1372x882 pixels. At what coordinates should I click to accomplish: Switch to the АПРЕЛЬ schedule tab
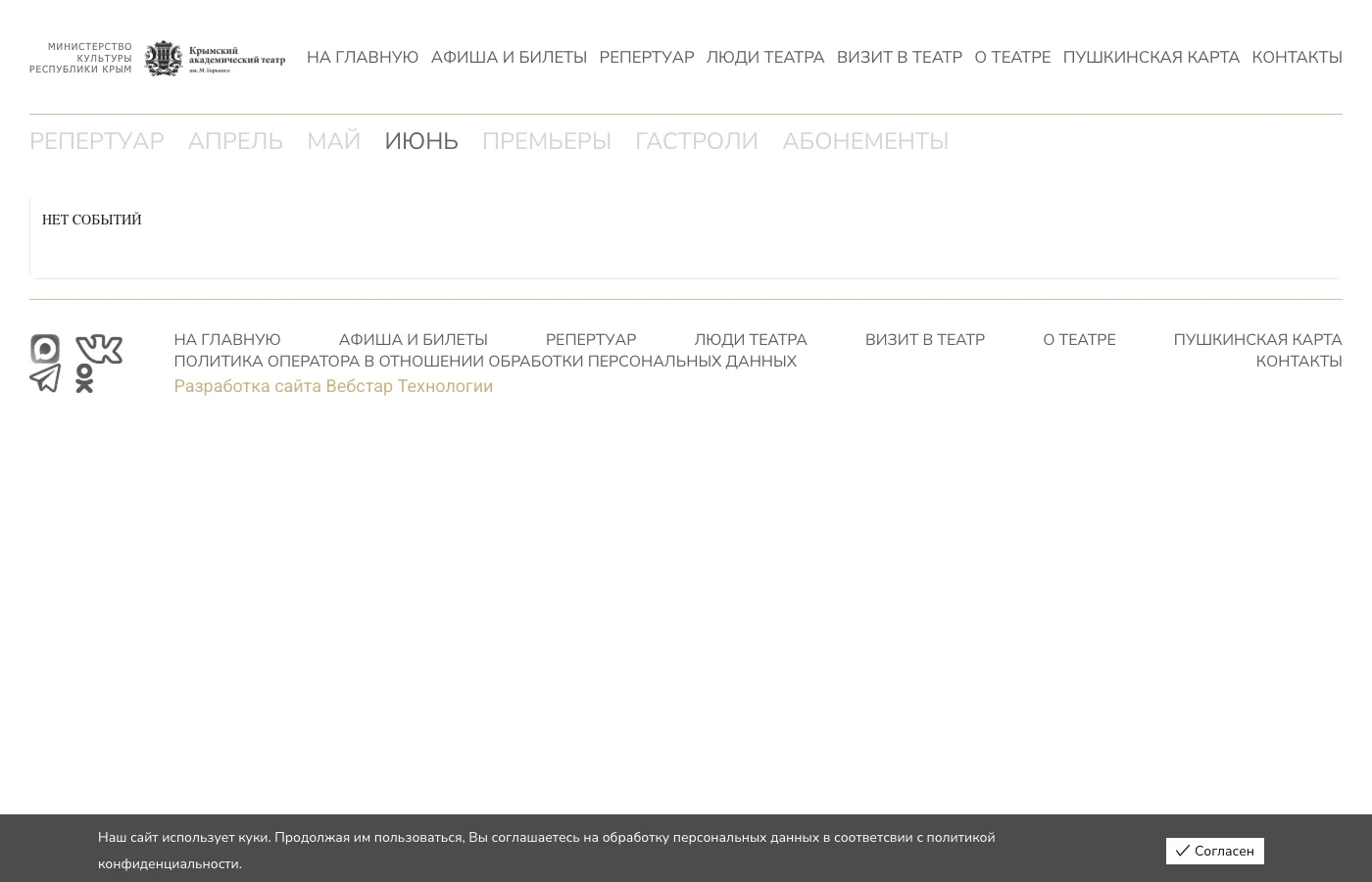pos(235,141)
